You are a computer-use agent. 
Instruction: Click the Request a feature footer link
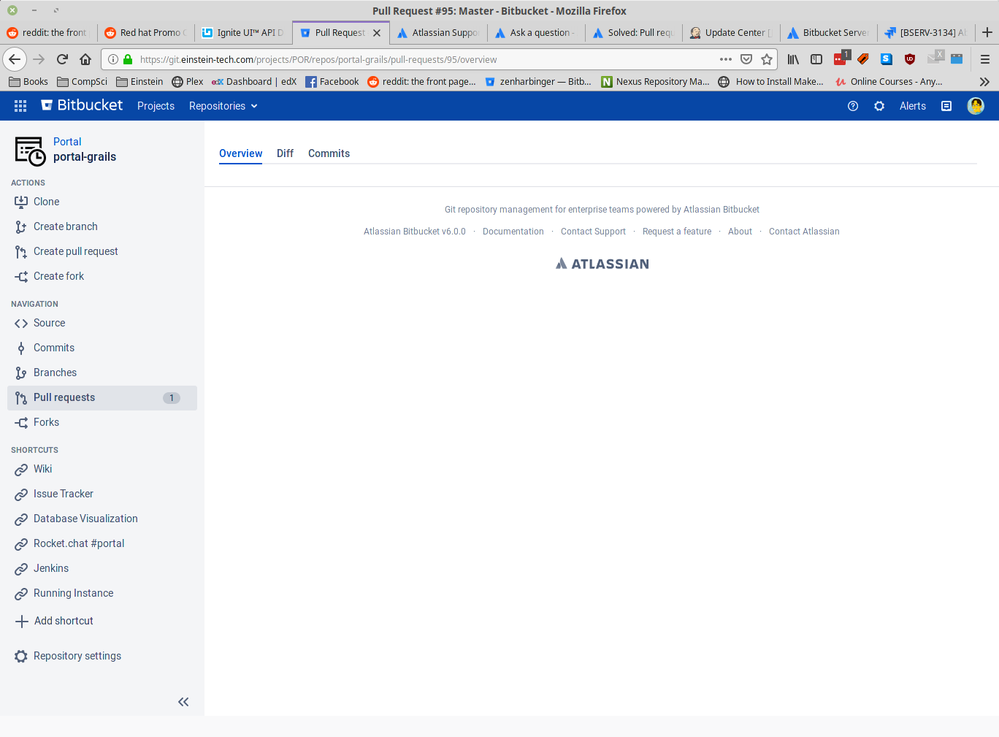click(677, 231)
